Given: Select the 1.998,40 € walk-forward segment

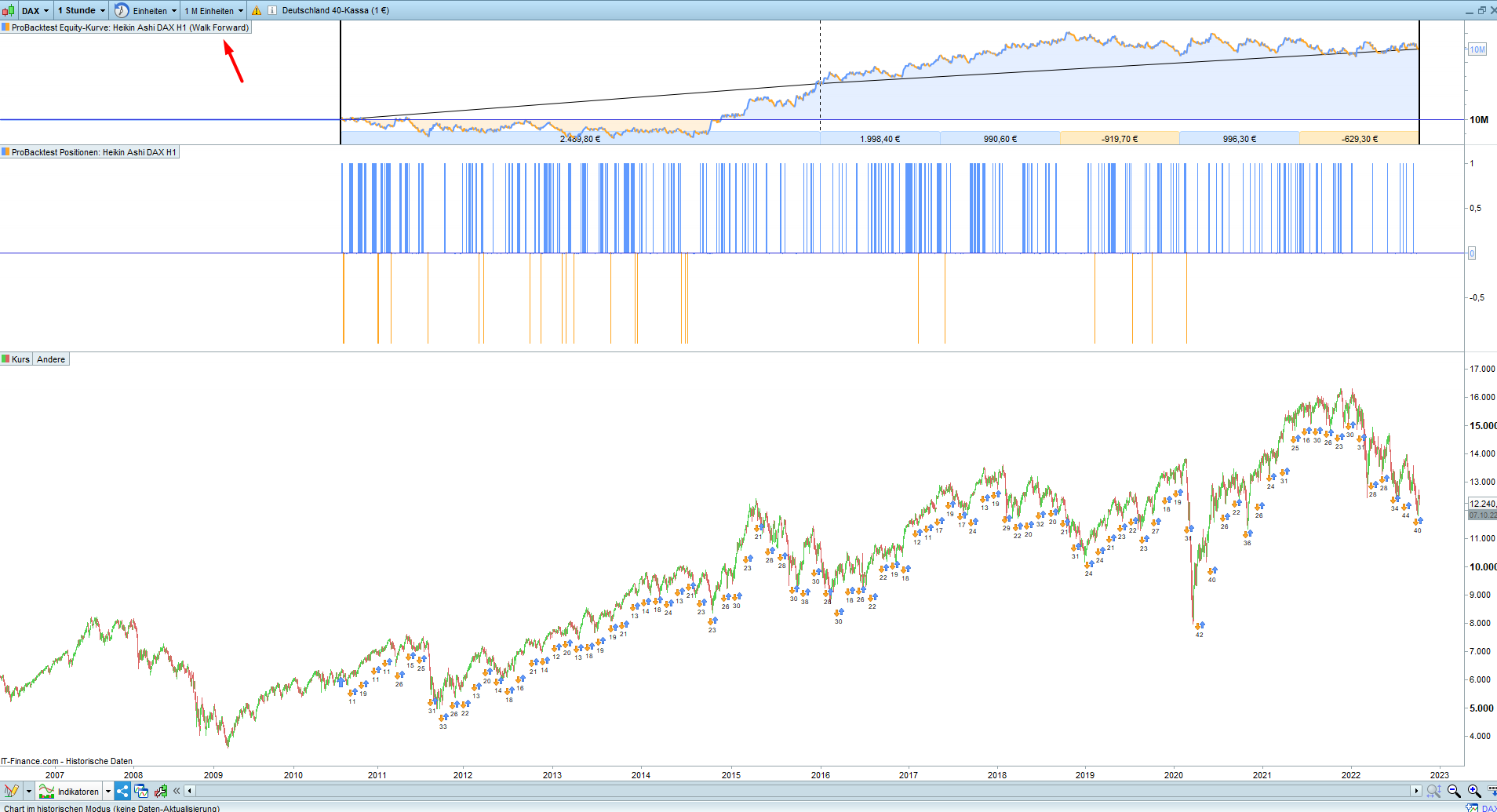Looking at the screenshot, I should [x=880, y=139].
